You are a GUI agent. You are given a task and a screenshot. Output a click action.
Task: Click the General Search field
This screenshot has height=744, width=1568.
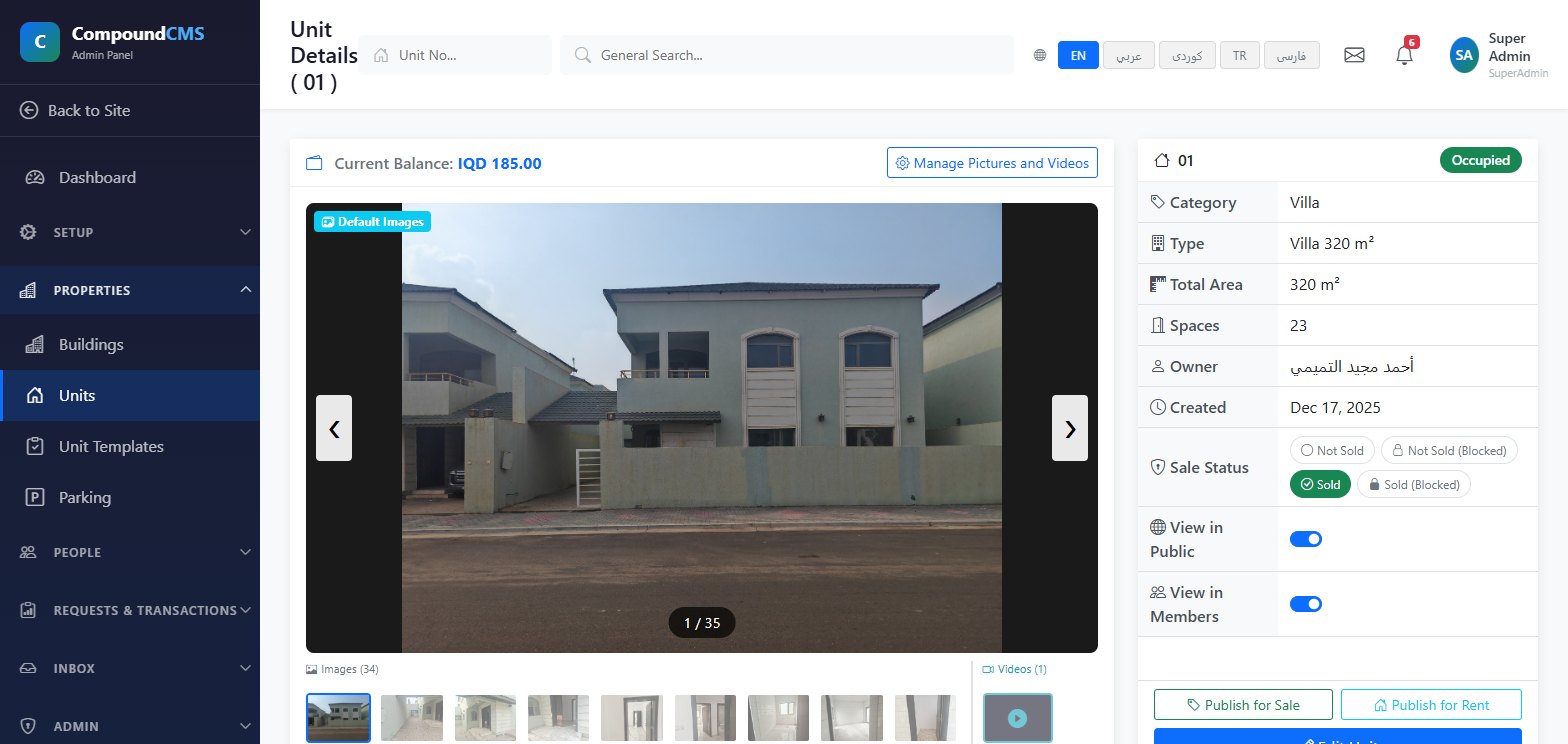point(787,55)
